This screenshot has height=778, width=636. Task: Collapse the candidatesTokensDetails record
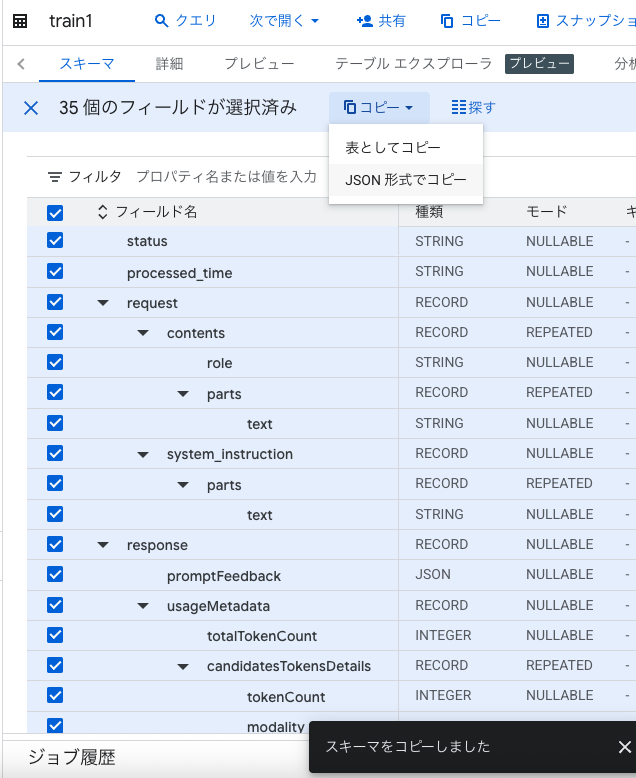(x=183, y=666)
